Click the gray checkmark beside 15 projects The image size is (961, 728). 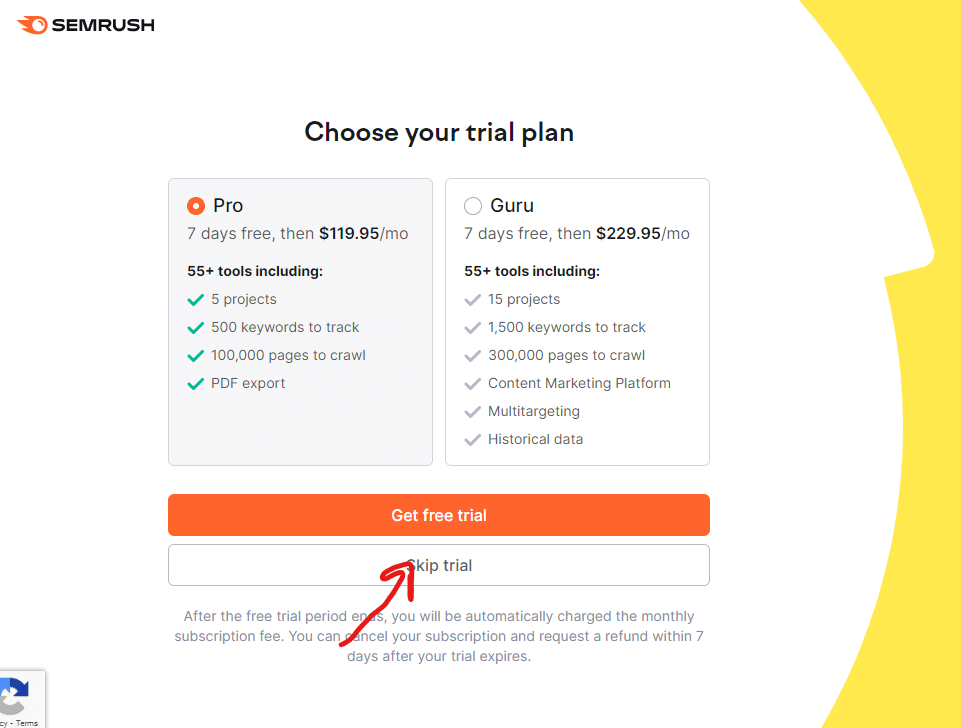pos(473,299)
